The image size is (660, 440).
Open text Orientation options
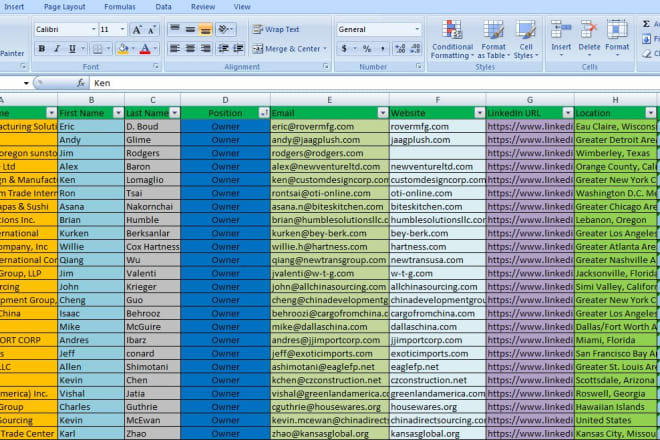click(x=225, y=29)
